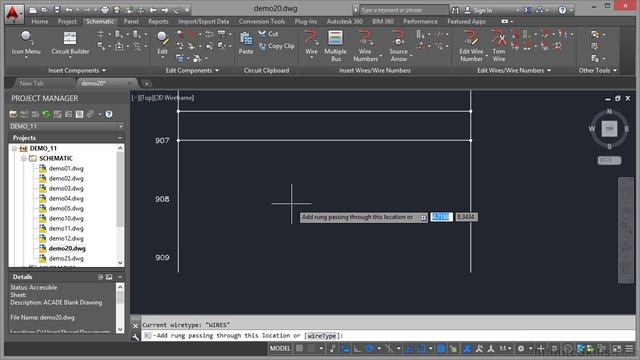Click Sign In
Image resolution: width=640 pixels, height=360 pixels.
click(483, 10)
